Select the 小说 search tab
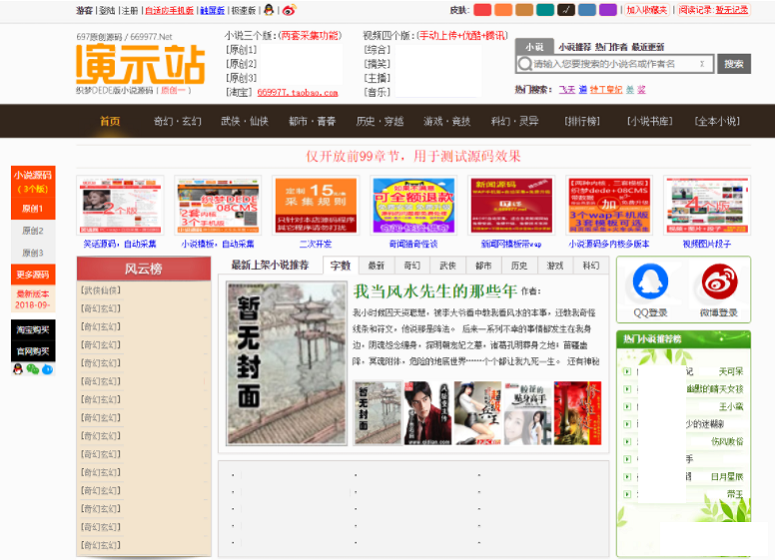775x560 pixels. pos(533,47)
